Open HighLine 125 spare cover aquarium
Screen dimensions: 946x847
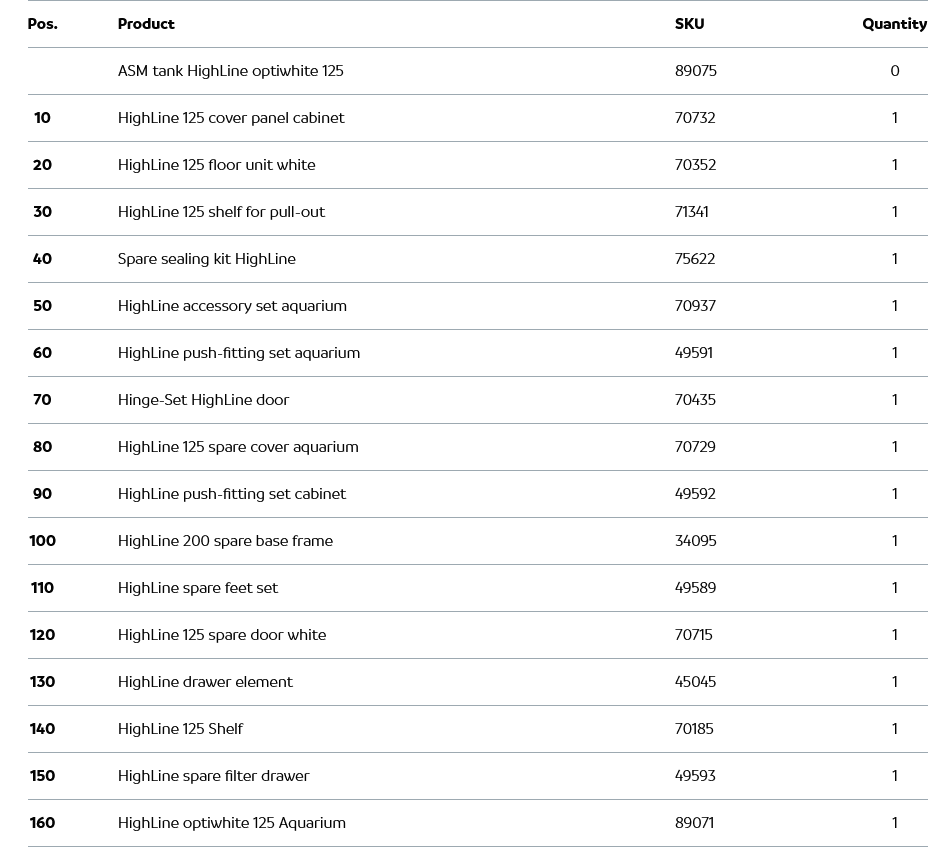[238, 447]
